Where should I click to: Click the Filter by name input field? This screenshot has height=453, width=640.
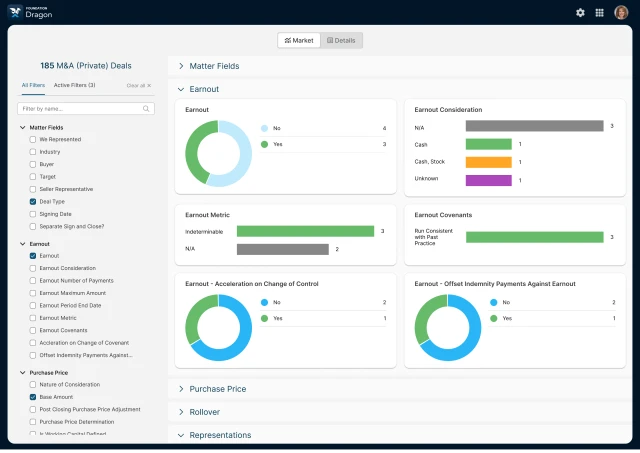(x=80, y=108)
